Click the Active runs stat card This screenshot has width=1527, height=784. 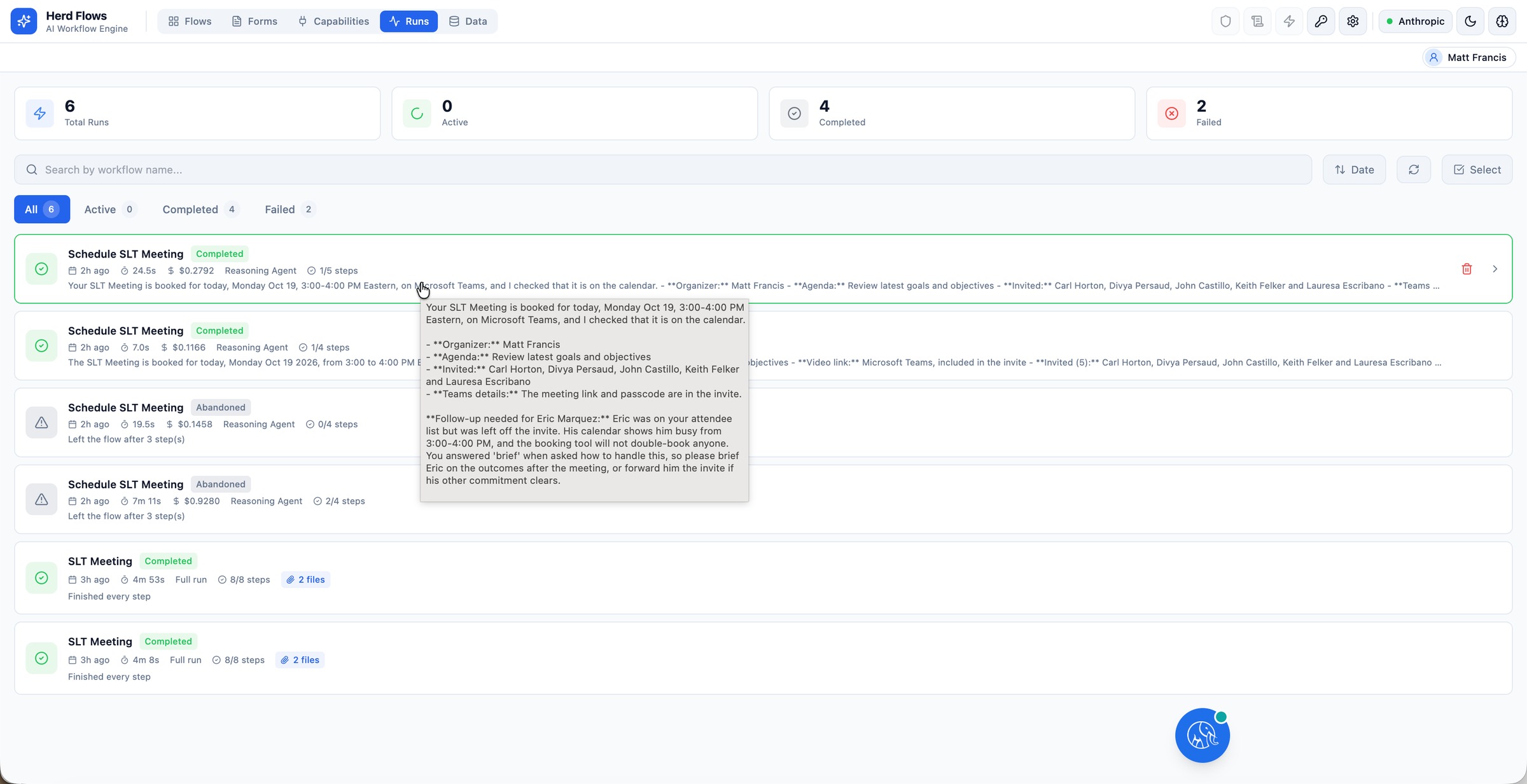575,113
